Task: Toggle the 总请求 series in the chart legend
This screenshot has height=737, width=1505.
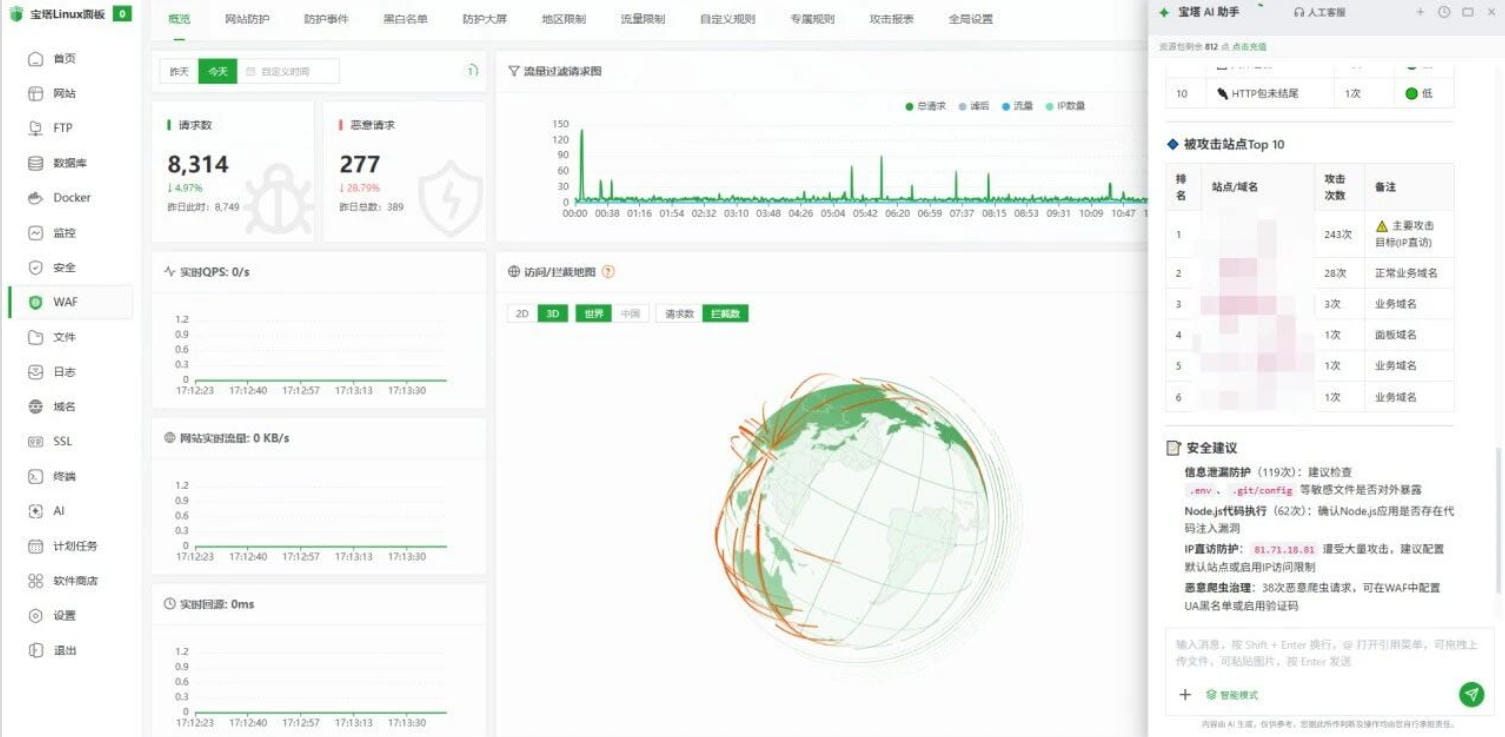Action: pyautogui.click(x=925, y=106)
